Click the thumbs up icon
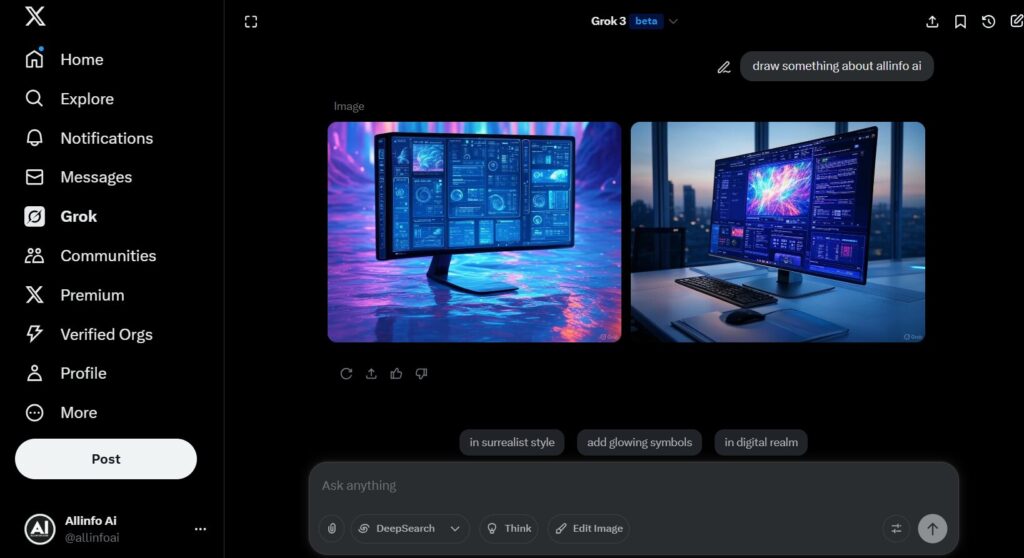Viewport: 1024px width, 558px height. 396,373
